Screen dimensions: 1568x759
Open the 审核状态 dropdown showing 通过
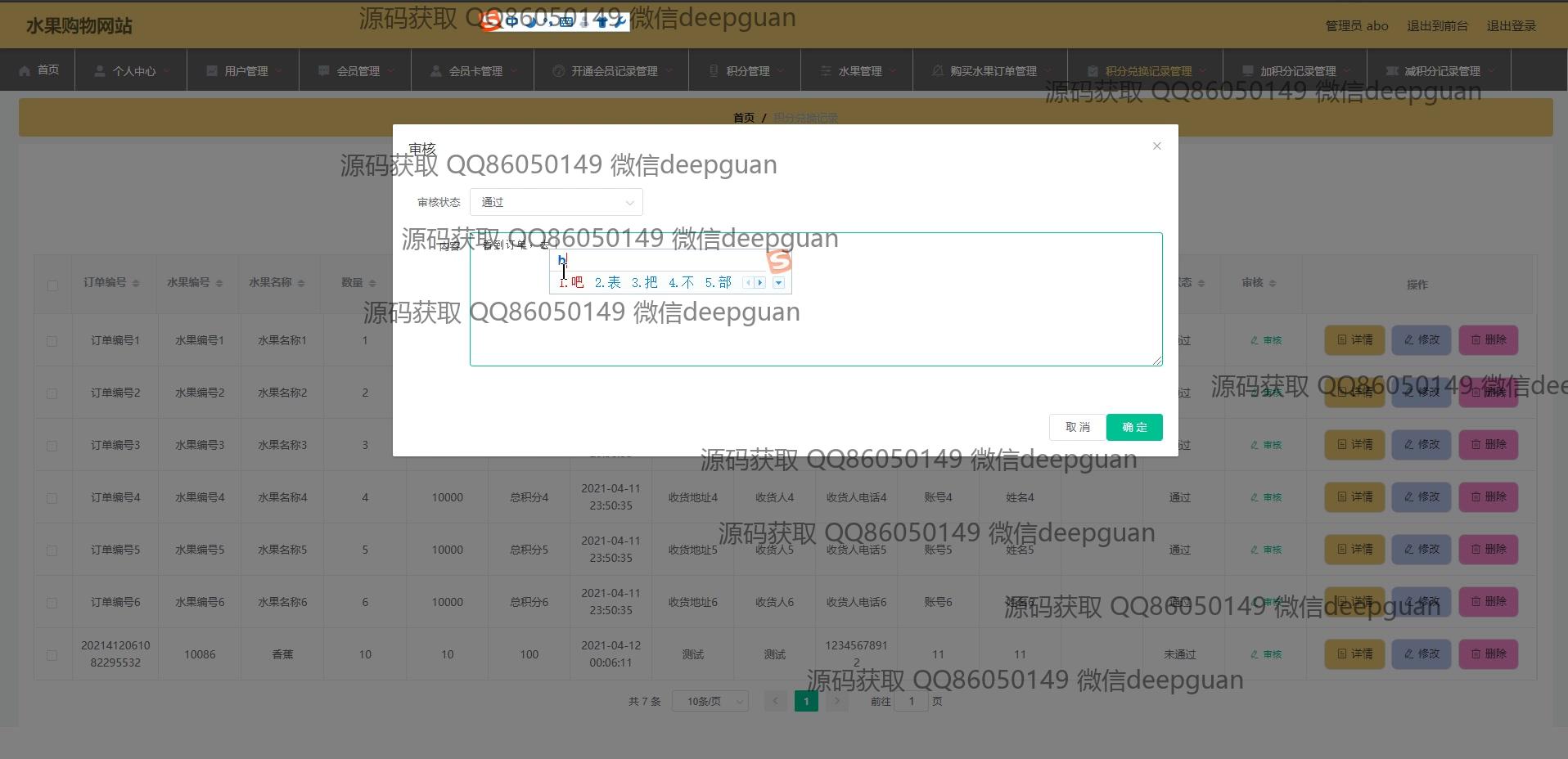[556, 202]
